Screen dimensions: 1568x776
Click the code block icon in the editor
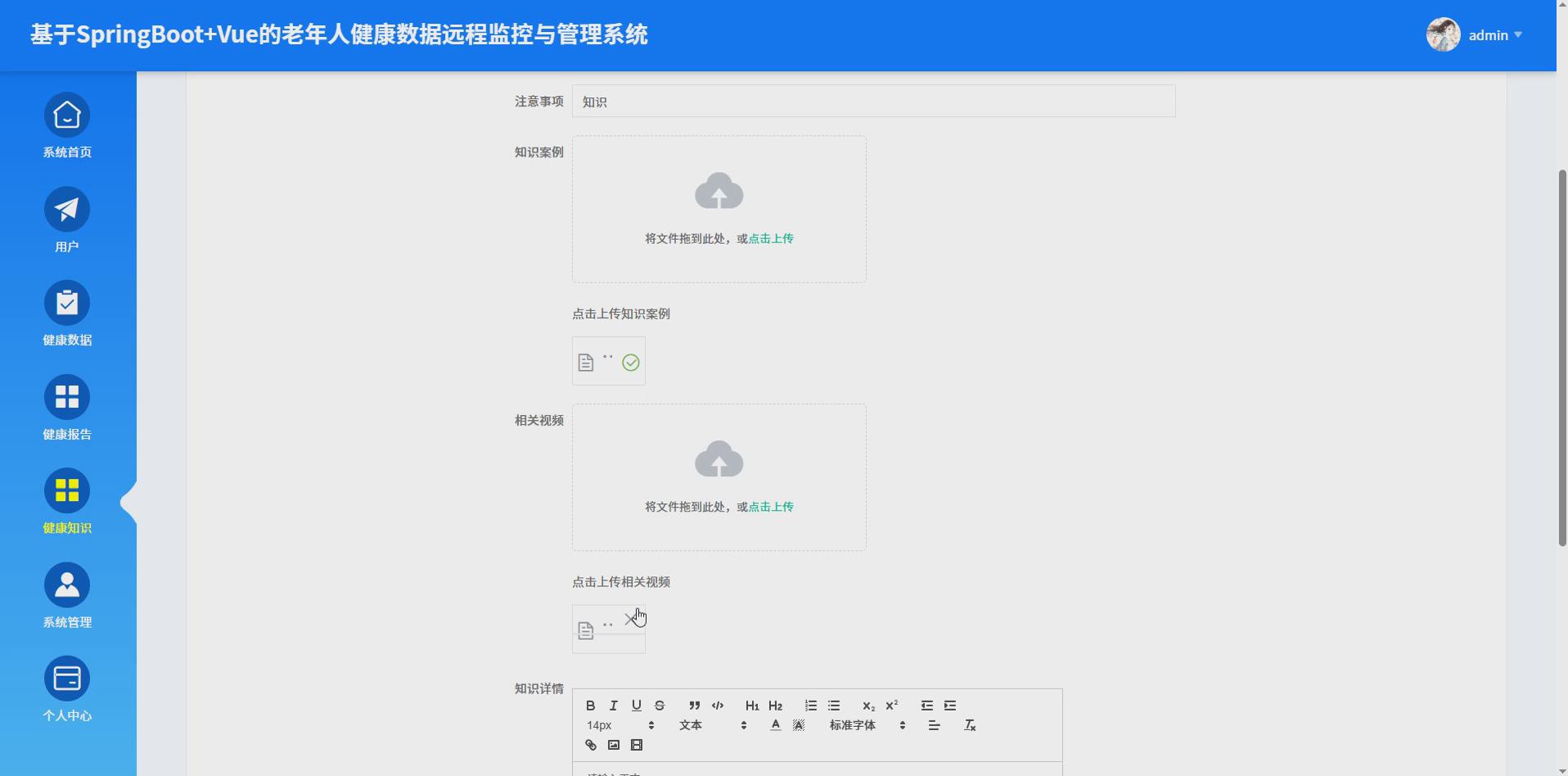pos(718,705)
